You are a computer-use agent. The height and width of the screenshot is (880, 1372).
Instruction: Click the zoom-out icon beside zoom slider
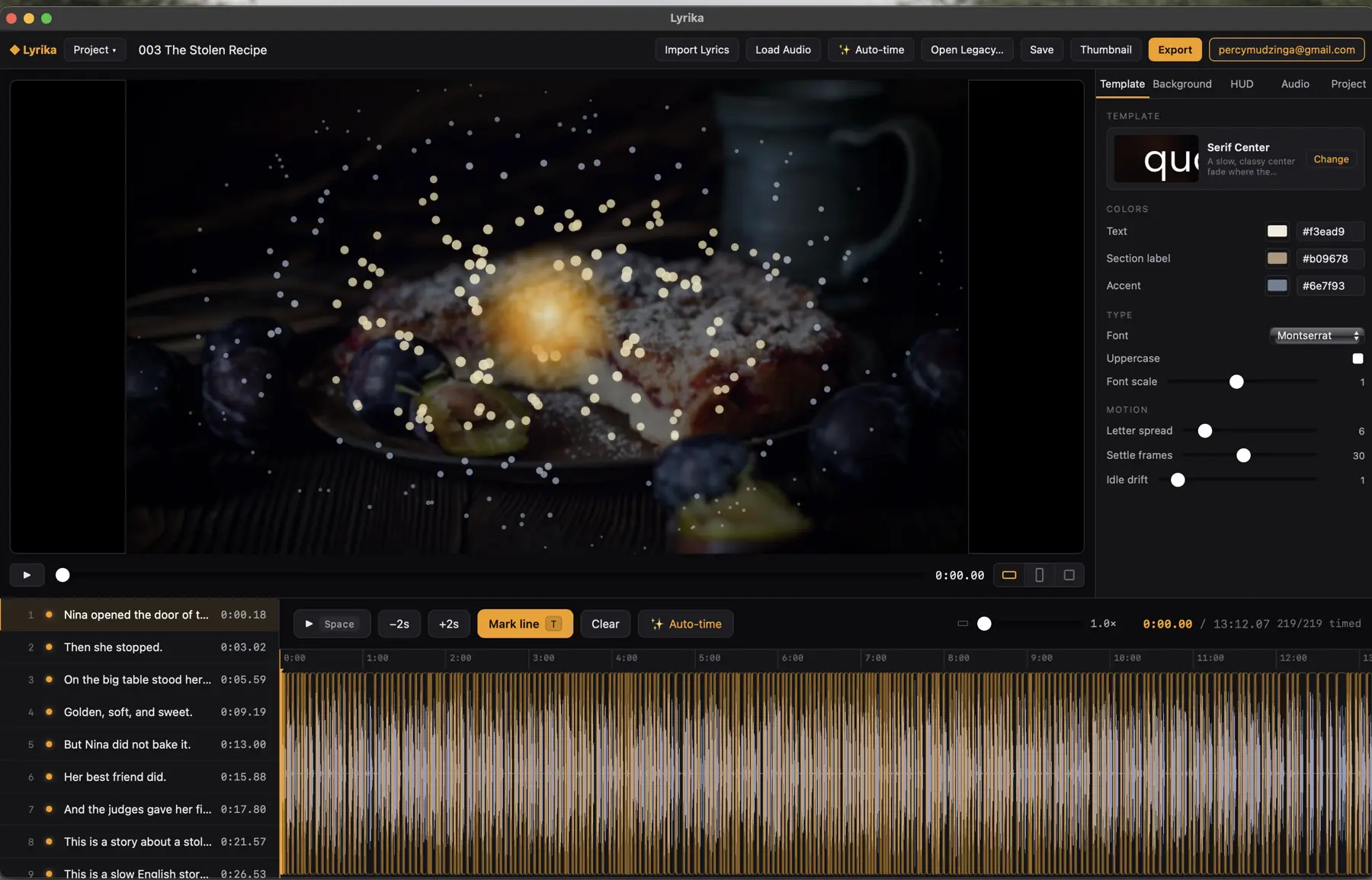(x=963, y=624)
